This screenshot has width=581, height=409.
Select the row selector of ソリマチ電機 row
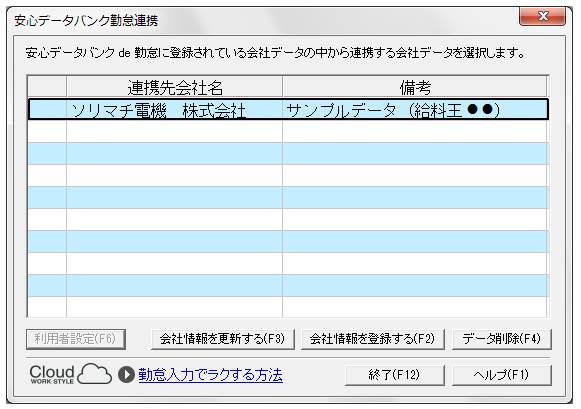(x=47, y=109)
